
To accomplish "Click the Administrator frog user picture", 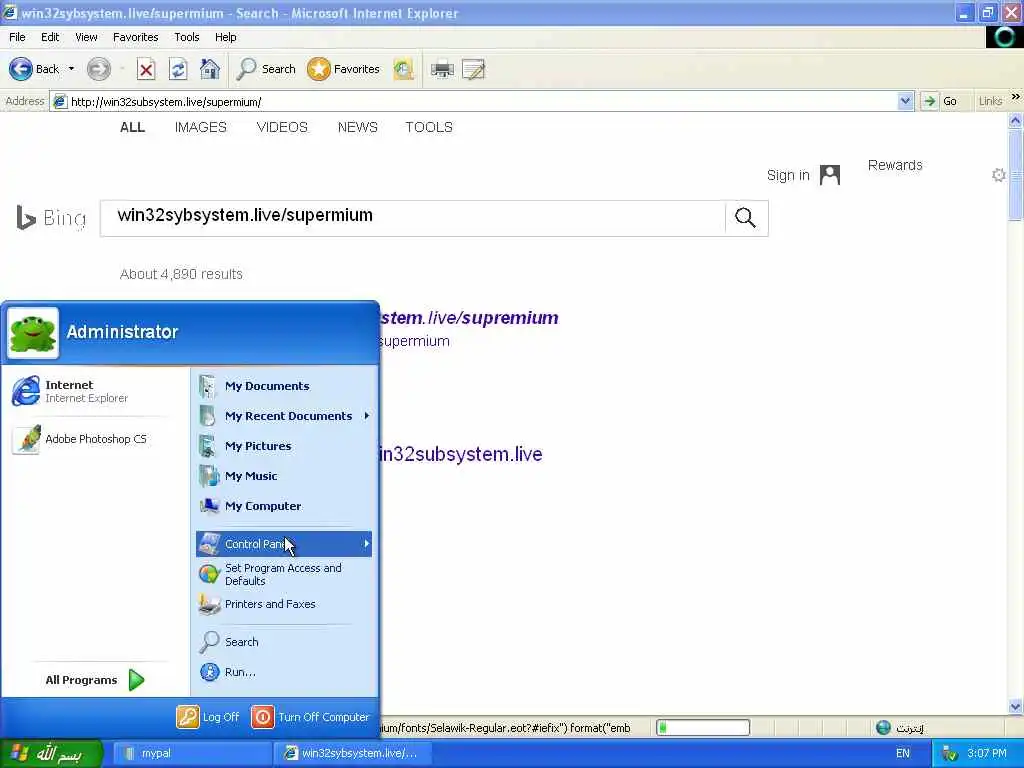I will point(33,333).
